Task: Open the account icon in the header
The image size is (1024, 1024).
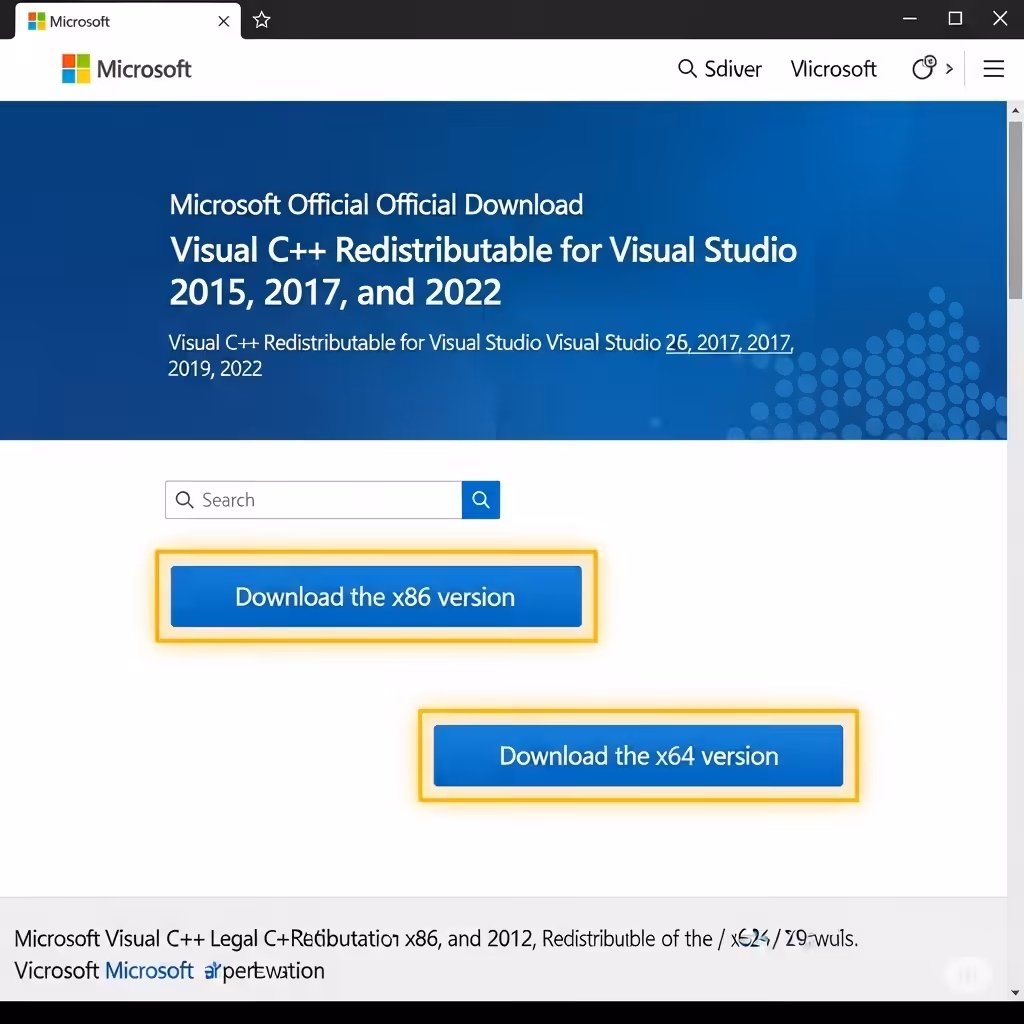Action: [x=924, y=68]
